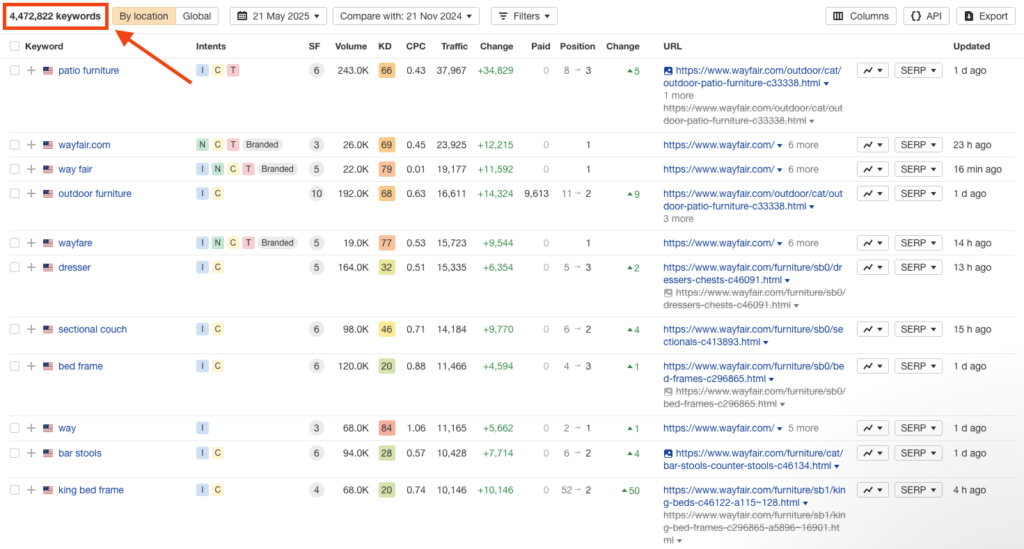The width and height of the screenshot is (1024, 549).
Task: Click plus icon for sectional couch
Action: [x=31, y=330]
